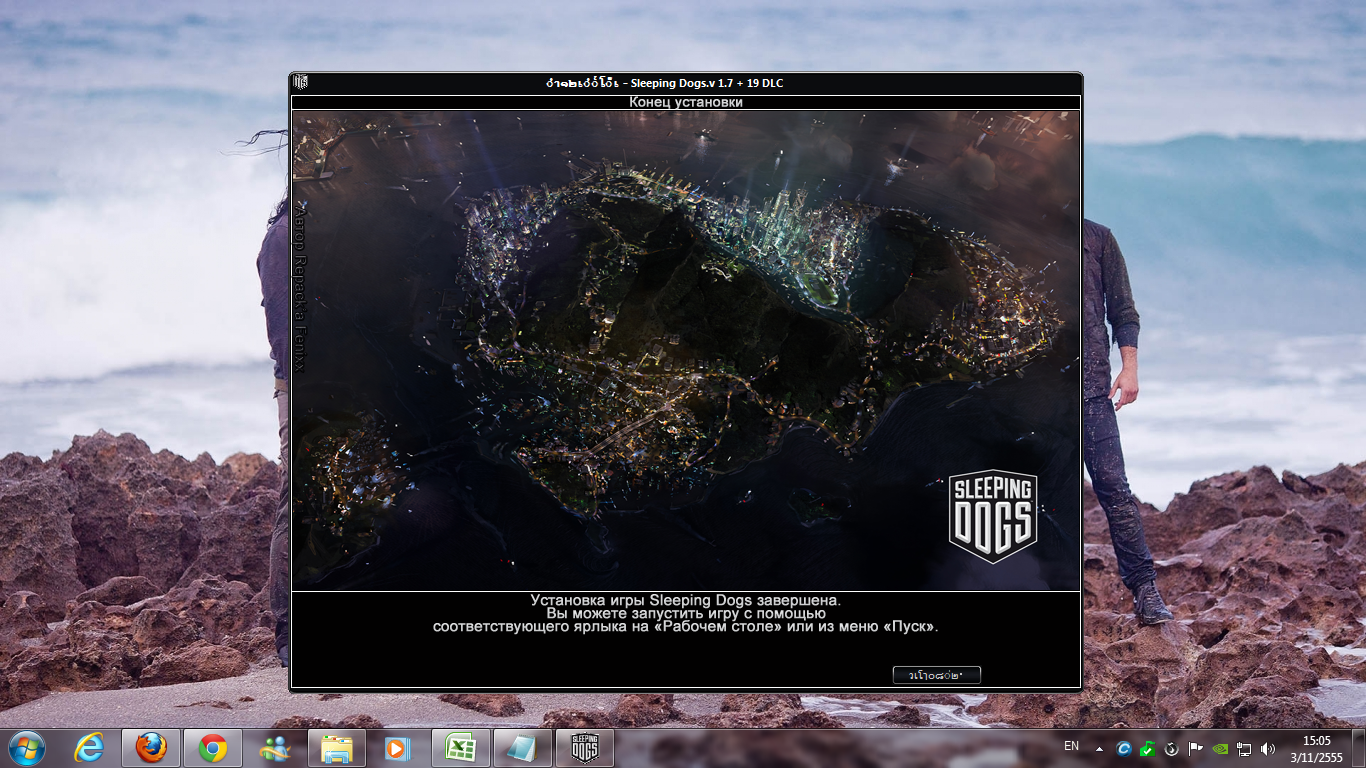
Task: Select the Sleeping Dogs installer taskbar button
Action: click(x=585, y=748)
